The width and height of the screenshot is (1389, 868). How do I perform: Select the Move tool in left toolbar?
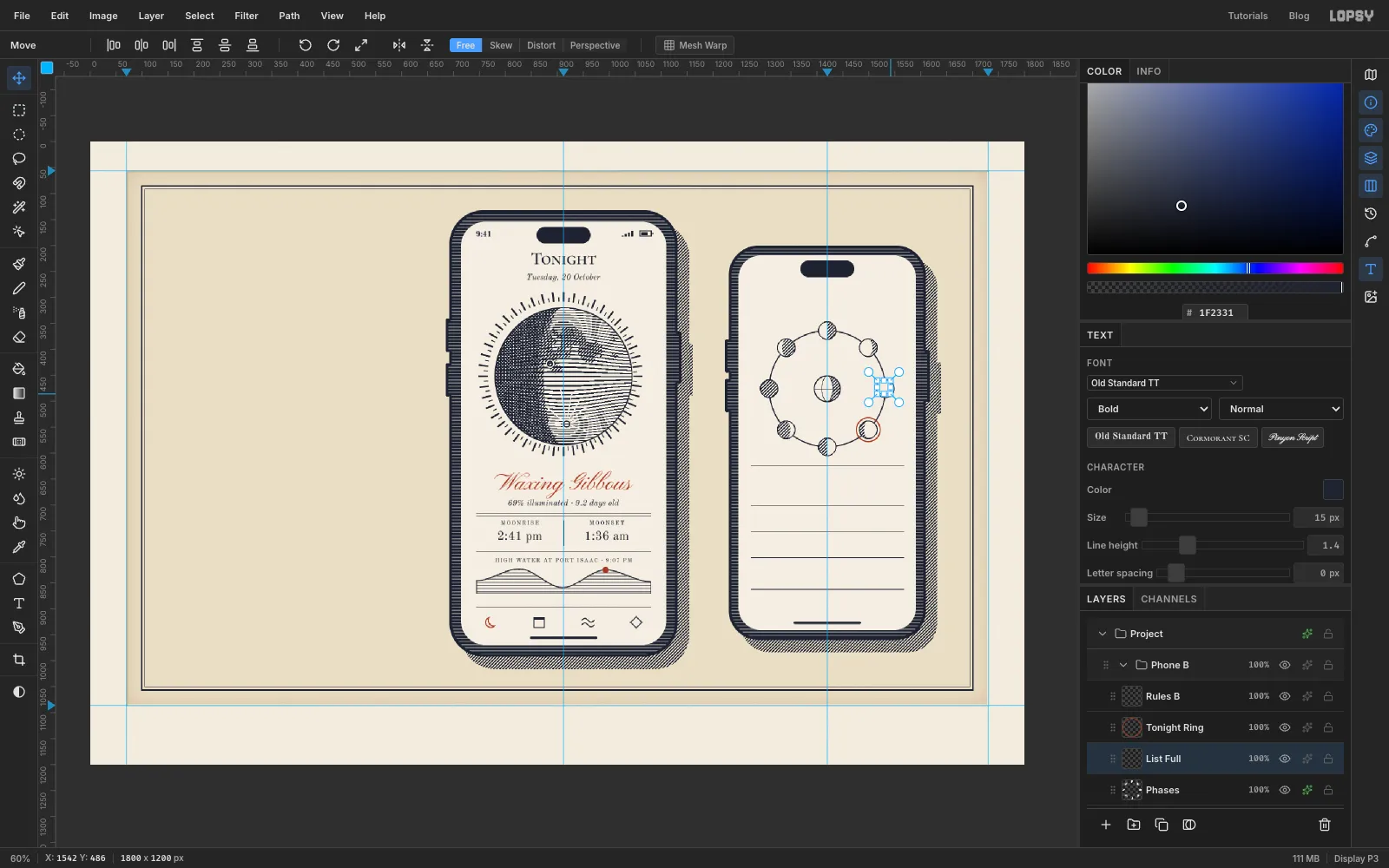coord(19,78)
